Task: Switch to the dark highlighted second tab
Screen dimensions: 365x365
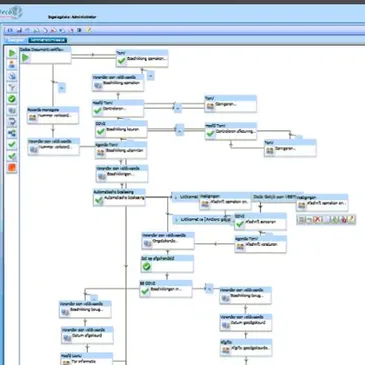Action: click(48, 40)
